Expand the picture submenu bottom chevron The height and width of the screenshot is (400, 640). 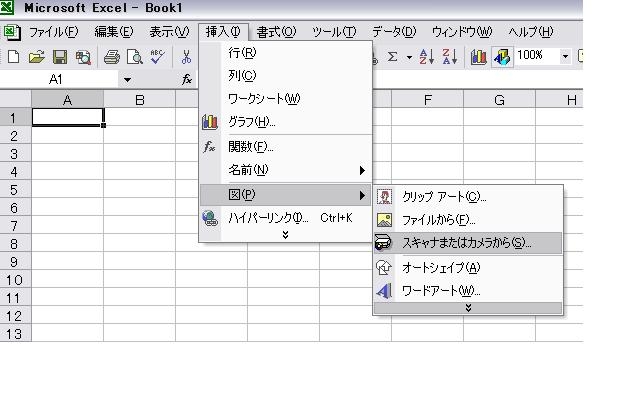coord(468,308)
